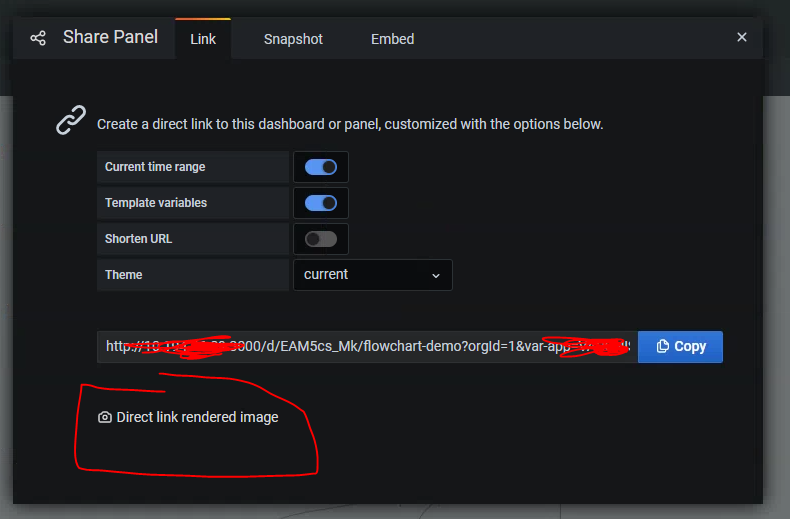Image resolution: width=790 pixels, height=519 pixels.
Task: Disable the Template variables switch
Action: [321, 203]
